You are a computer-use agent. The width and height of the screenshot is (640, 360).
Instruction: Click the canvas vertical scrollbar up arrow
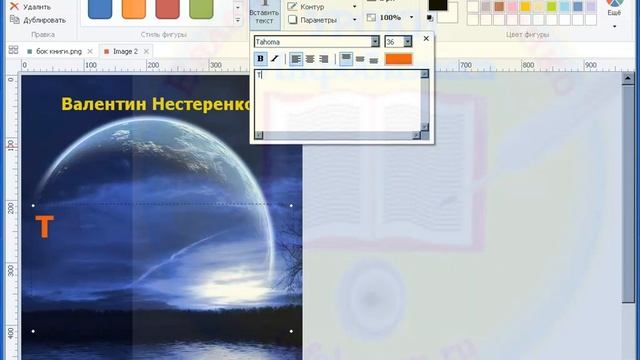tap(628, 78)
